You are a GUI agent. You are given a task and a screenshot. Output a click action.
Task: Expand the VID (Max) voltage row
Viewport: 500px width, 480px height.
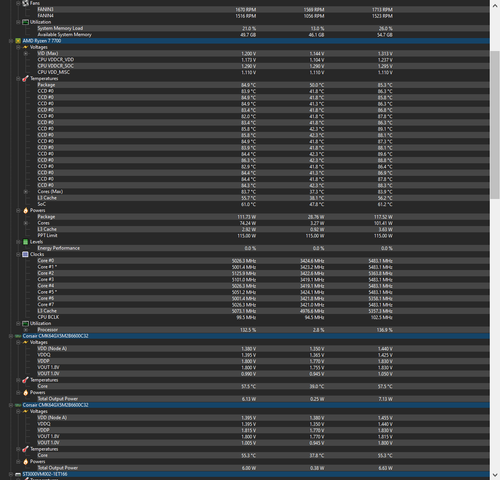(25, 54)
